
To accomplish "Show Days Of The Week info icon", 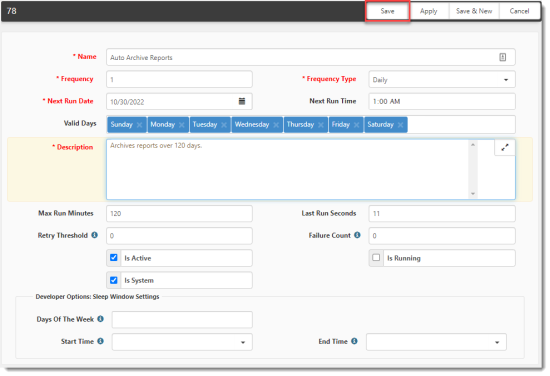I will click(100, 319).
